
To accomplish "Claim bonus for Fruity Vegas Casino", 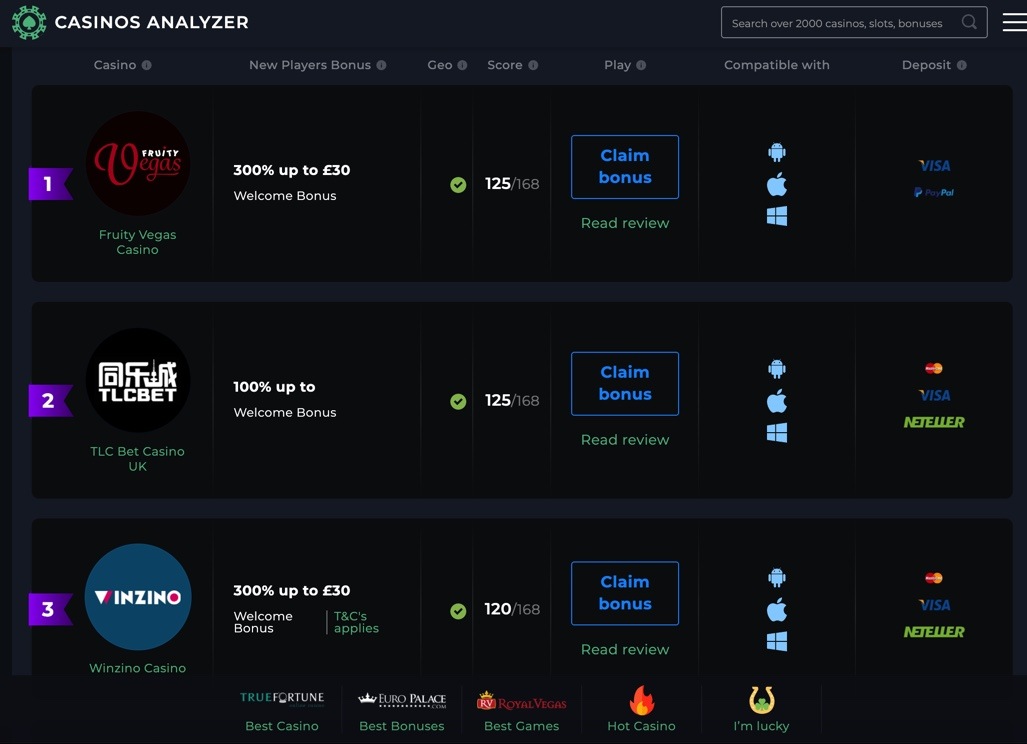I will [x=625, y=167].
